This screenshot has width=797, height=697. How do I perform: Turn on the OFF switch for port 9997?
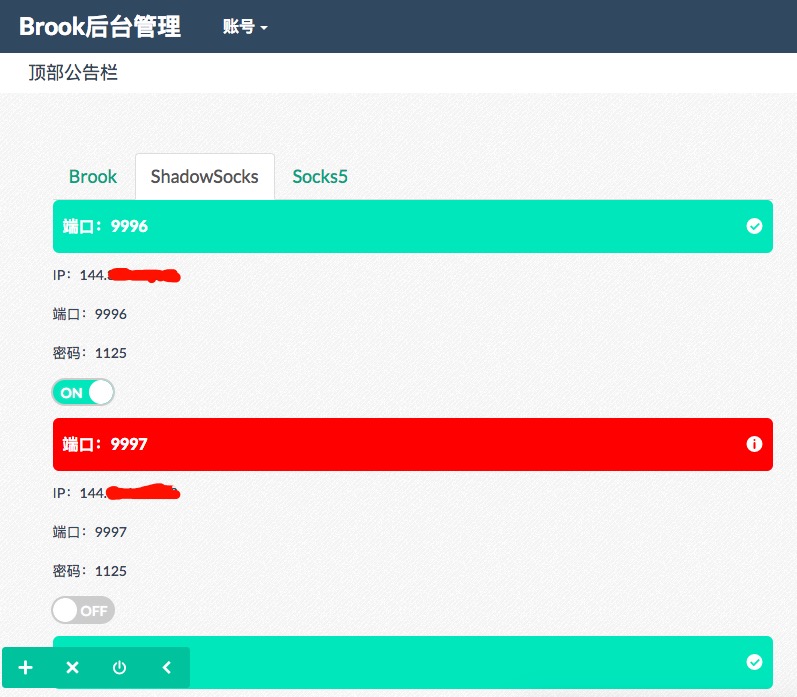(x=83, y=610)
